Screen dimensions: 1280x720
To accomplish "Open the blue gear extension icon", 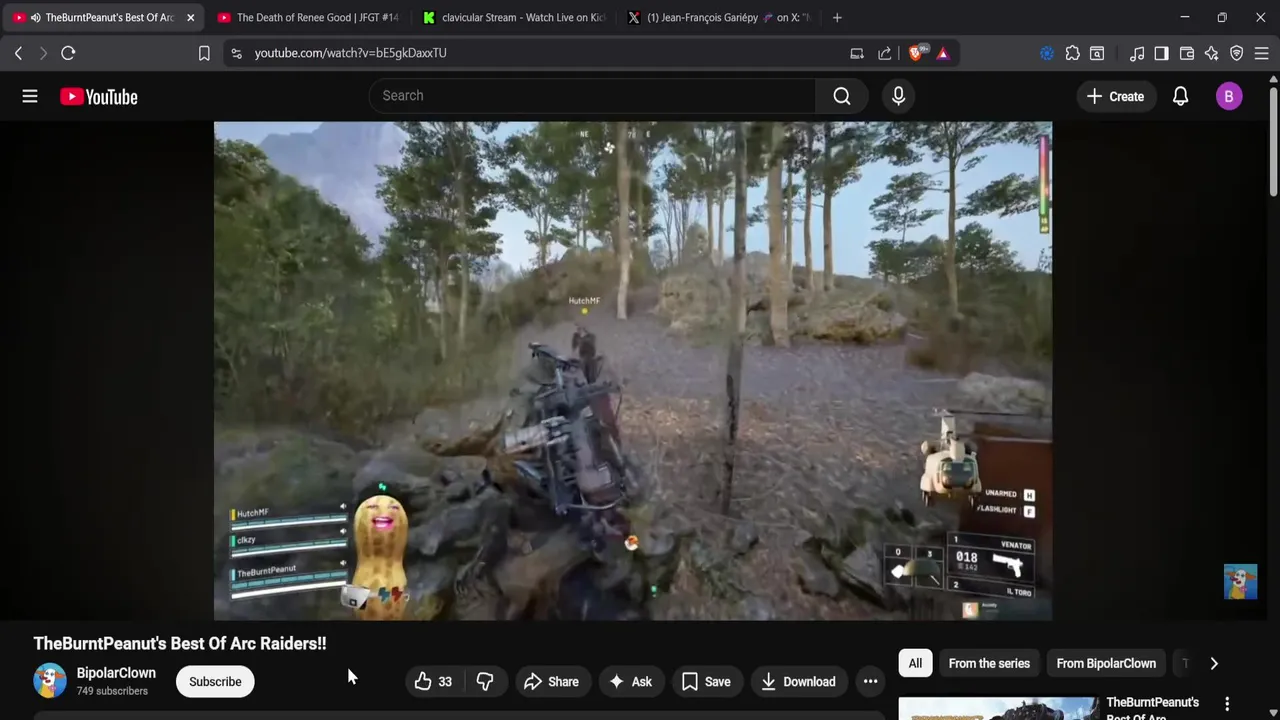I will pos(1046,53).
